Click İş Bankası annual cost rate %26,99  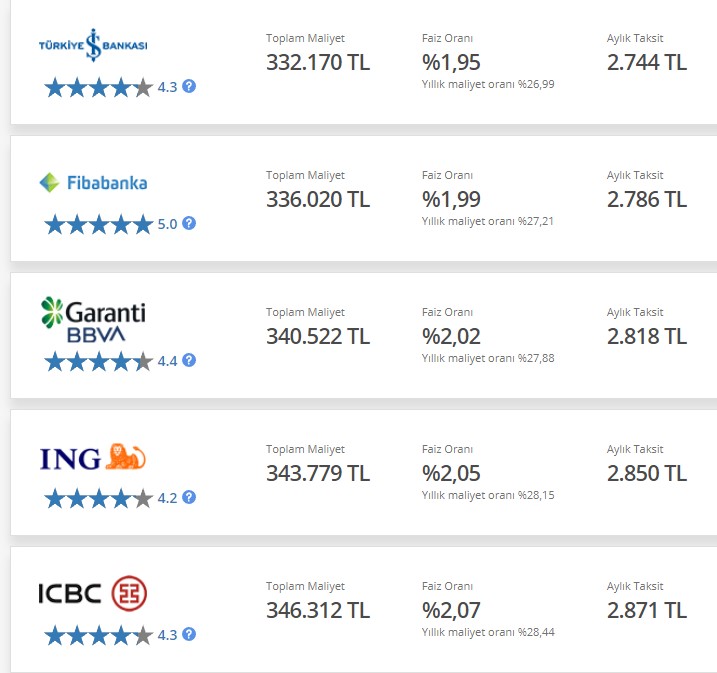488,84
